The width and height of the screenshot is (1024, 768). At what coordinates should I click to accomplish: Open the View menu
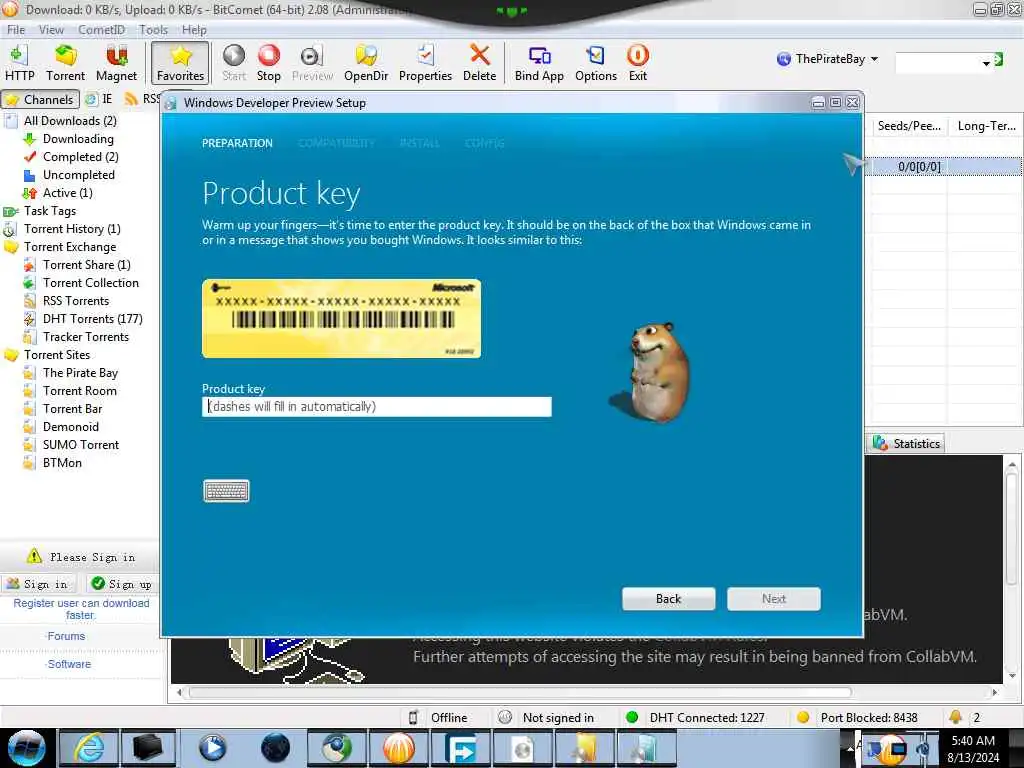click(x=51, y=29)
